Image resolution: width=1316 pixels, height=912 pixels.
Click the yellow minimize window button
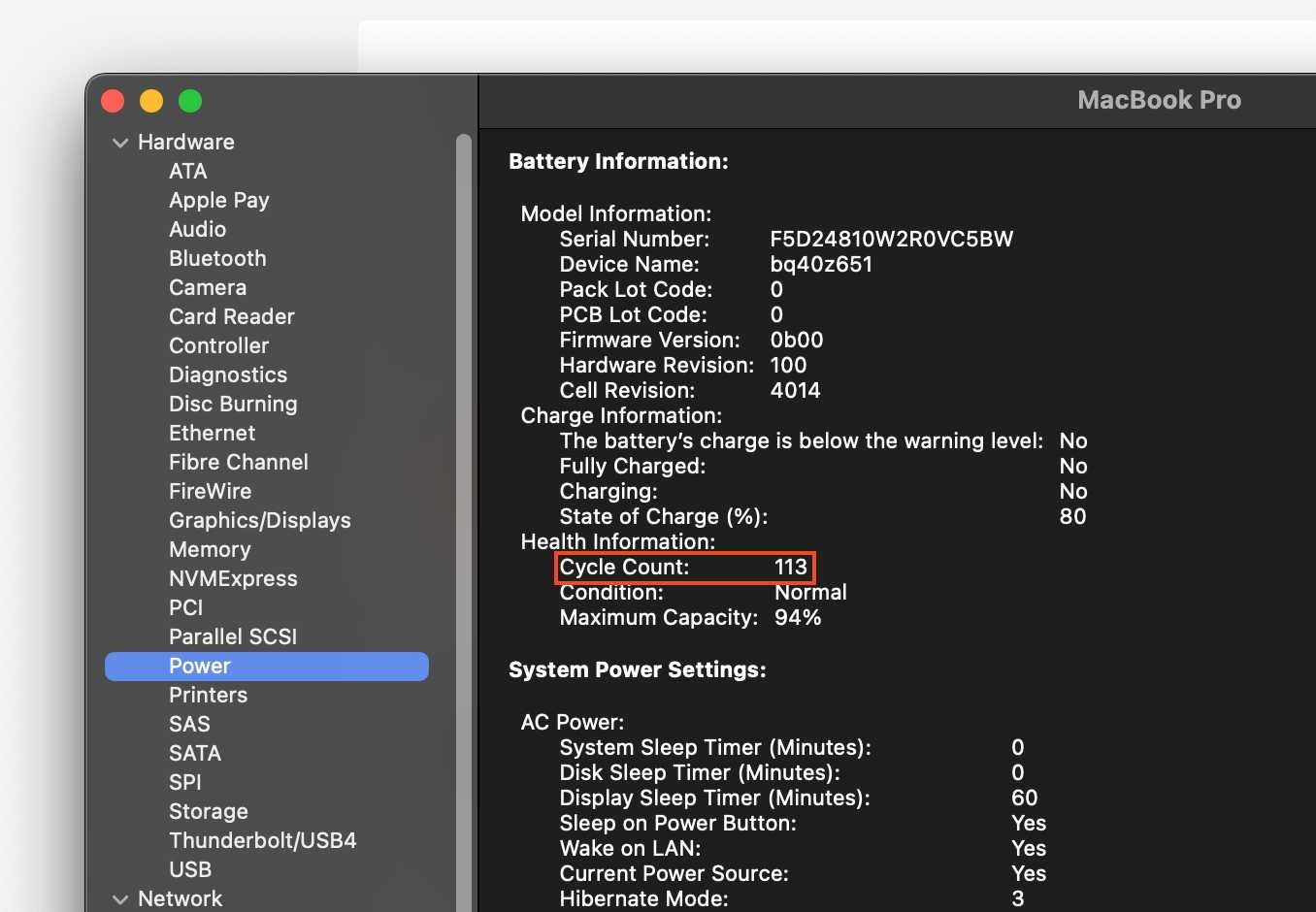[151, 101]
